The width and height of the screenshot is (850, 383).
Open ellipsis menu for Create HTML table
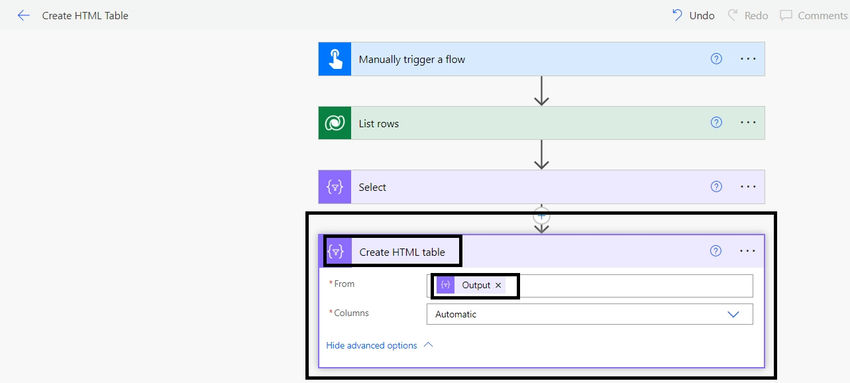[748, 250]
